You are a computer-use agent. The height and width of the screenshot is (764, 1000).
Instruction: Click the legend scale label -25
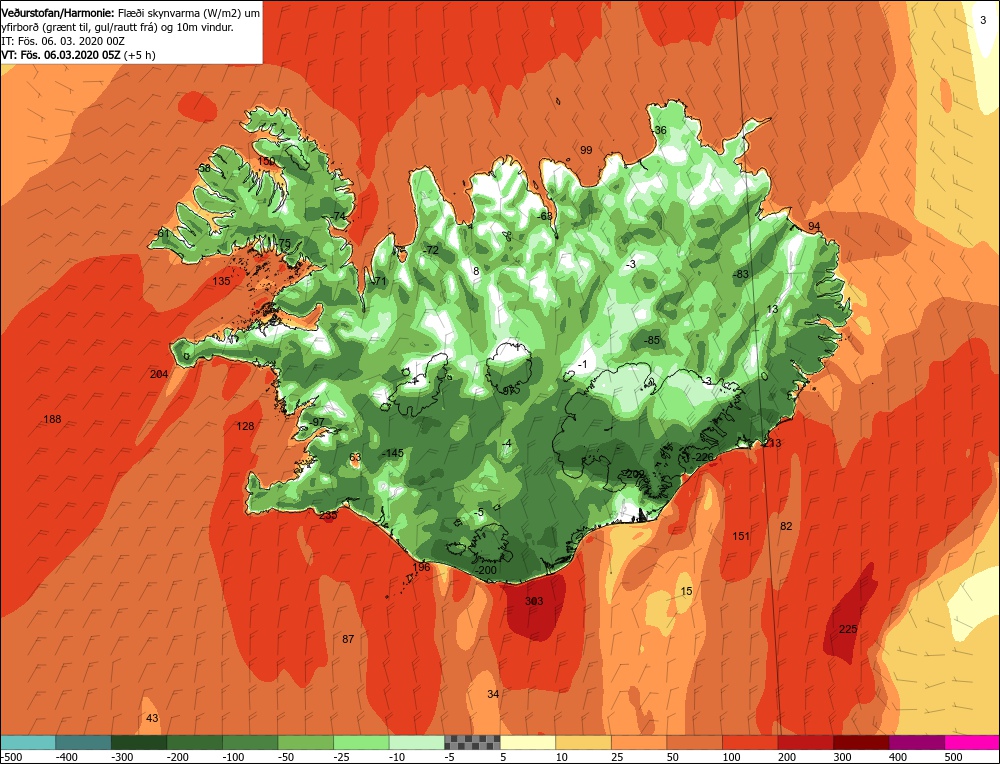point(342,757)
